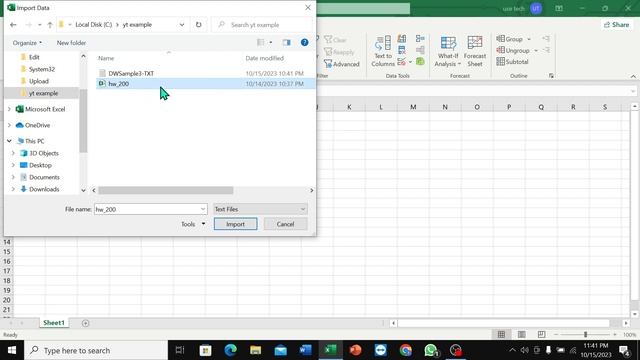The image size is (640, 360).
Task: Switch to Page Layout view in status bar
Action: coord(522,335)
